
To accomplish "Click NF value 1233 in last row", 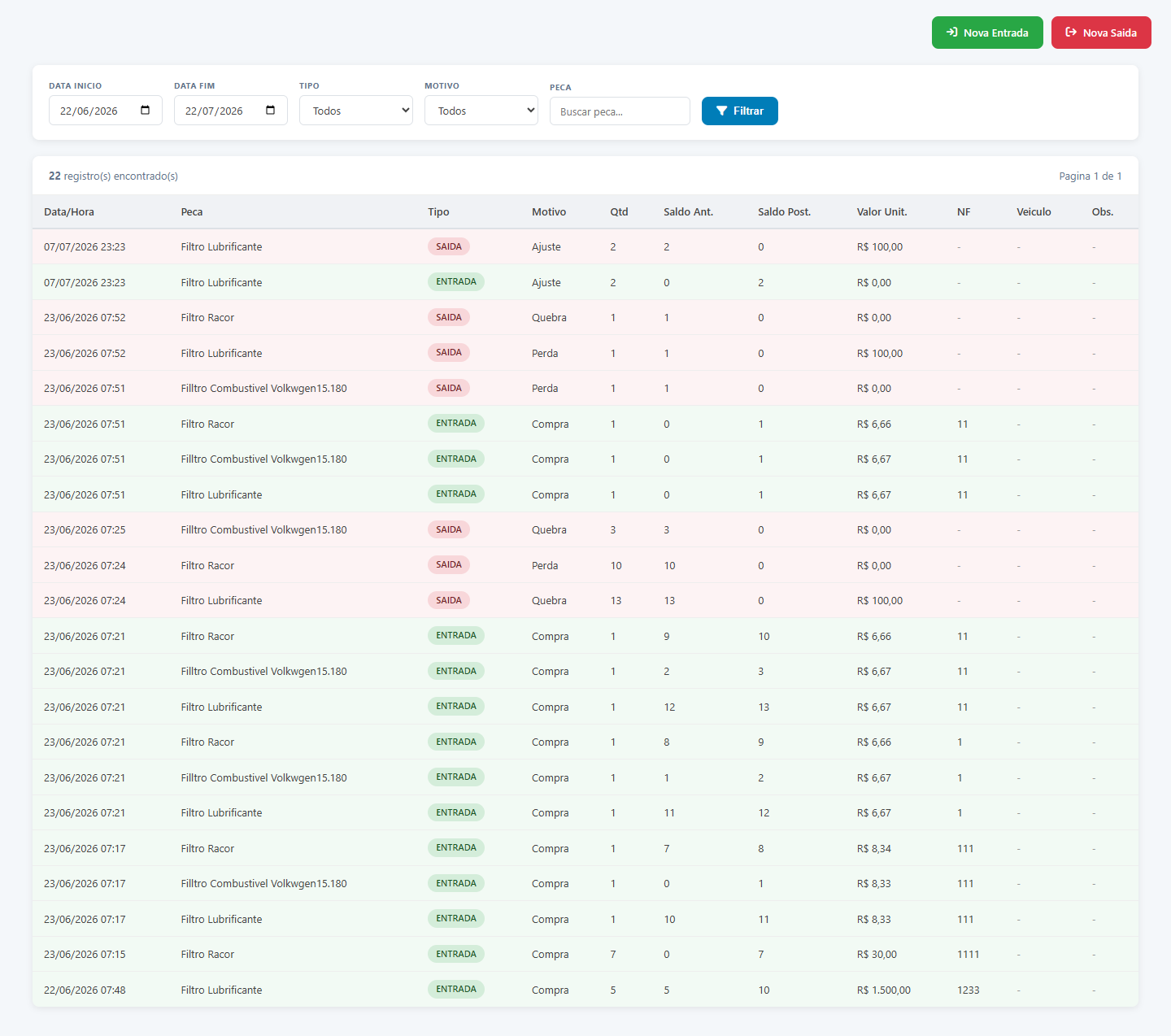I will (x=968, y=990).
